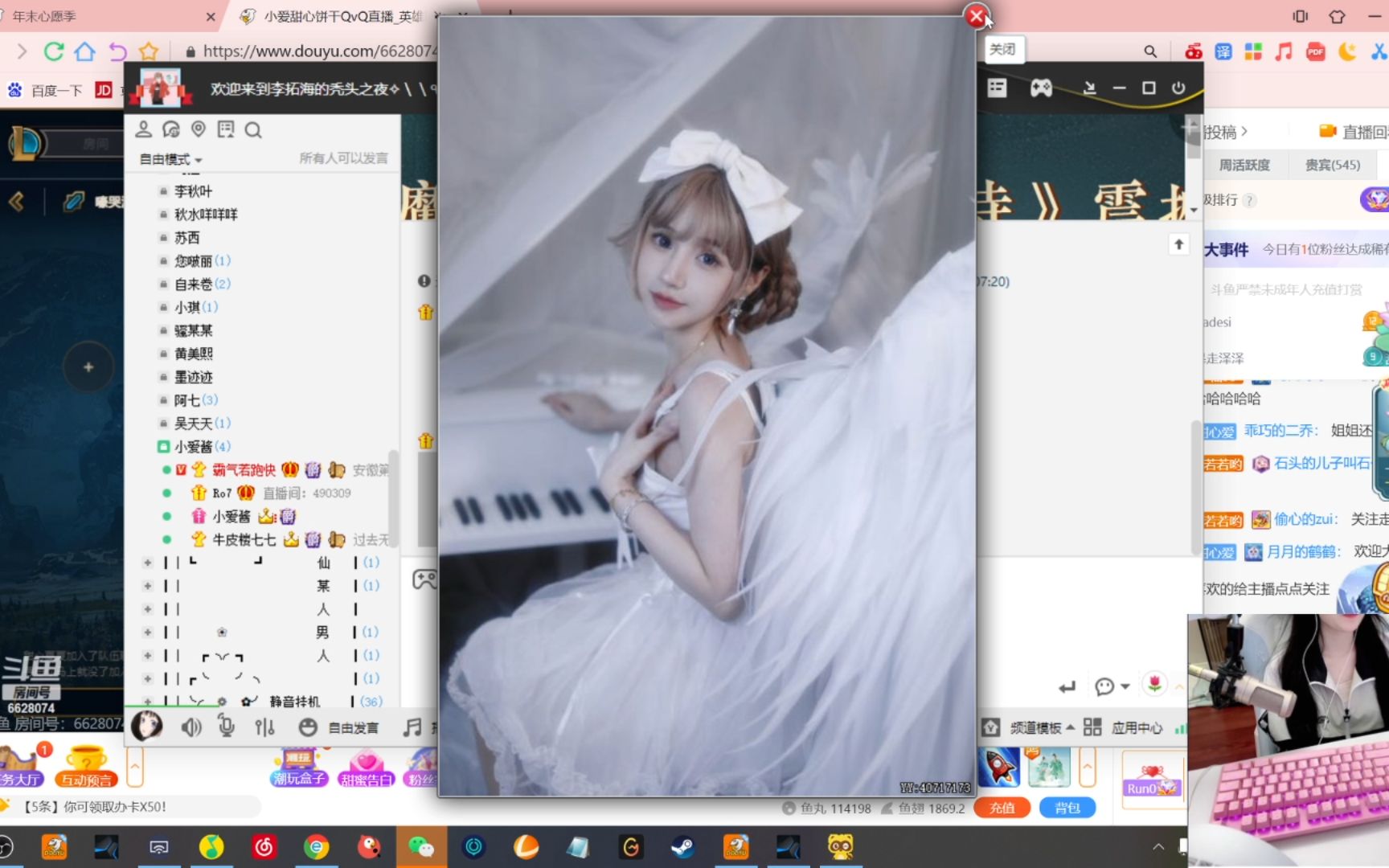The width and height of the screenshot is (1389, 868).
Task: Expand the channel row labeled 某
Action: (148, 586)
